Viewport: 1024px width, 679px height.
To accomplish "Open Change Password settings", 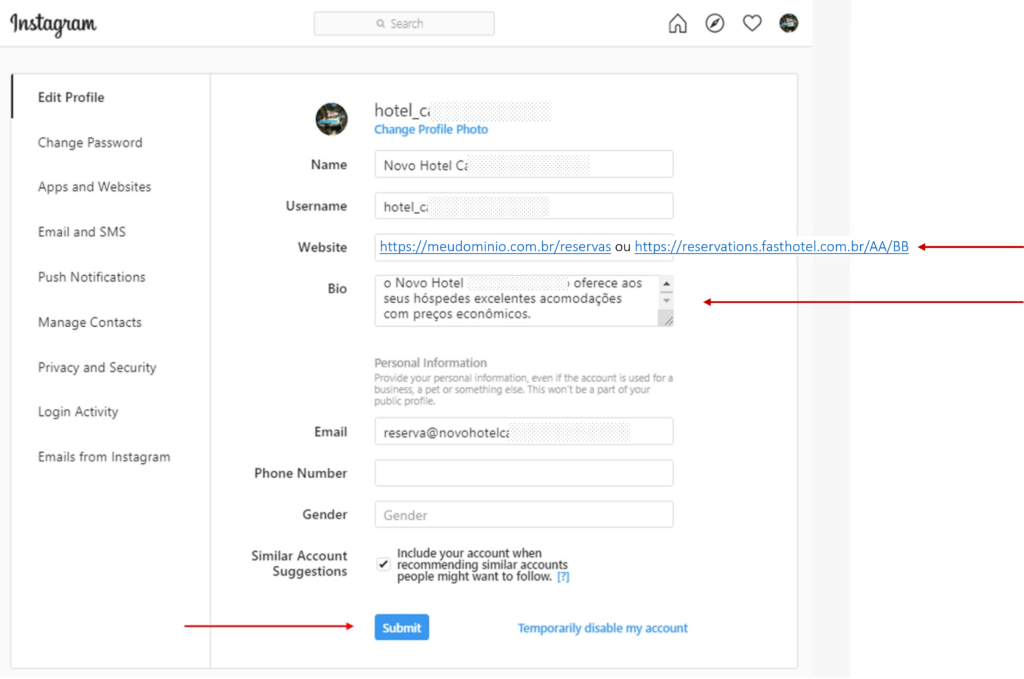I will tap(90, 142).
